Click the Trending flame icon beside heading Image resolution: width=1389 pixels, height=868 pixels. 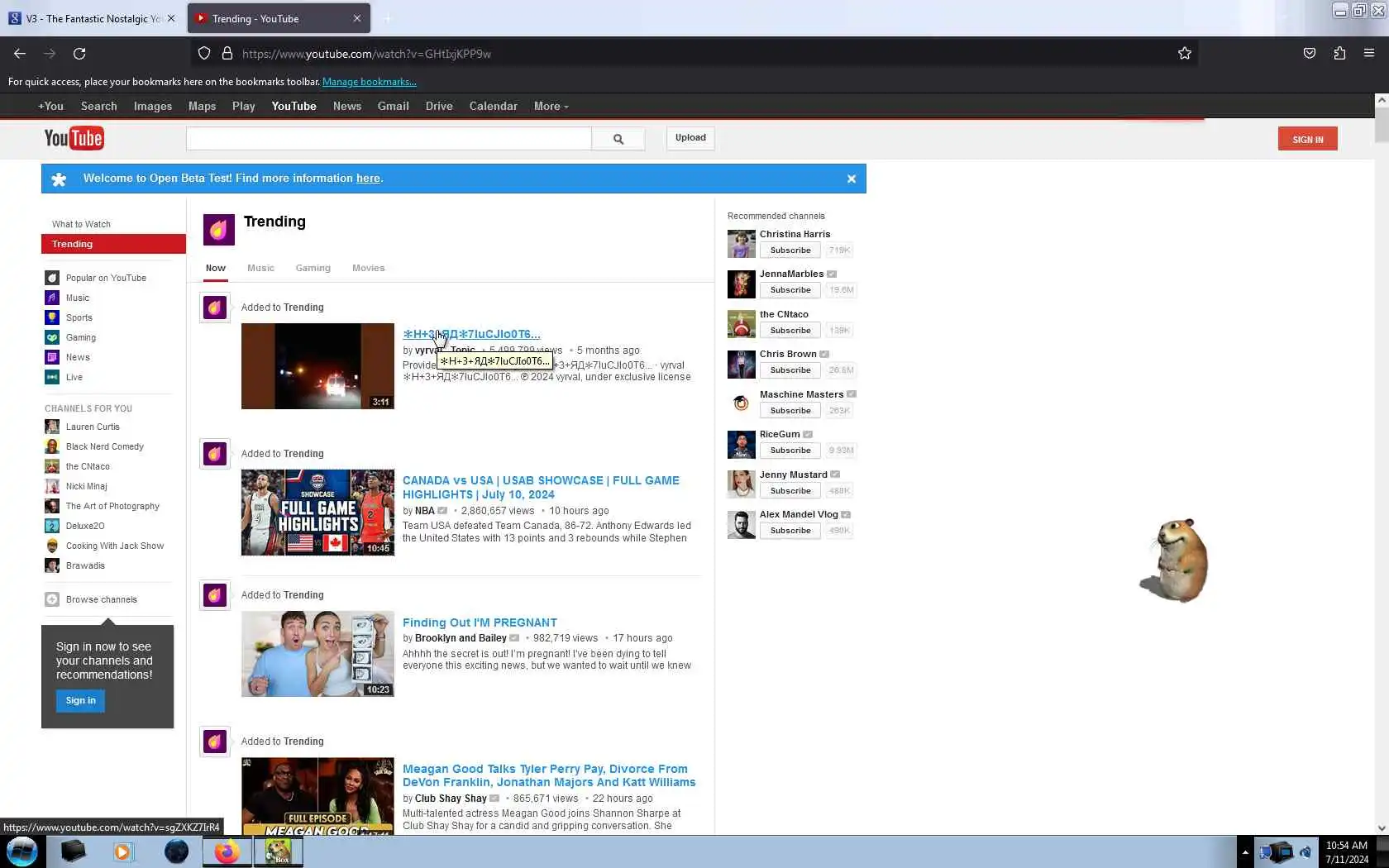tap(219, 230)
